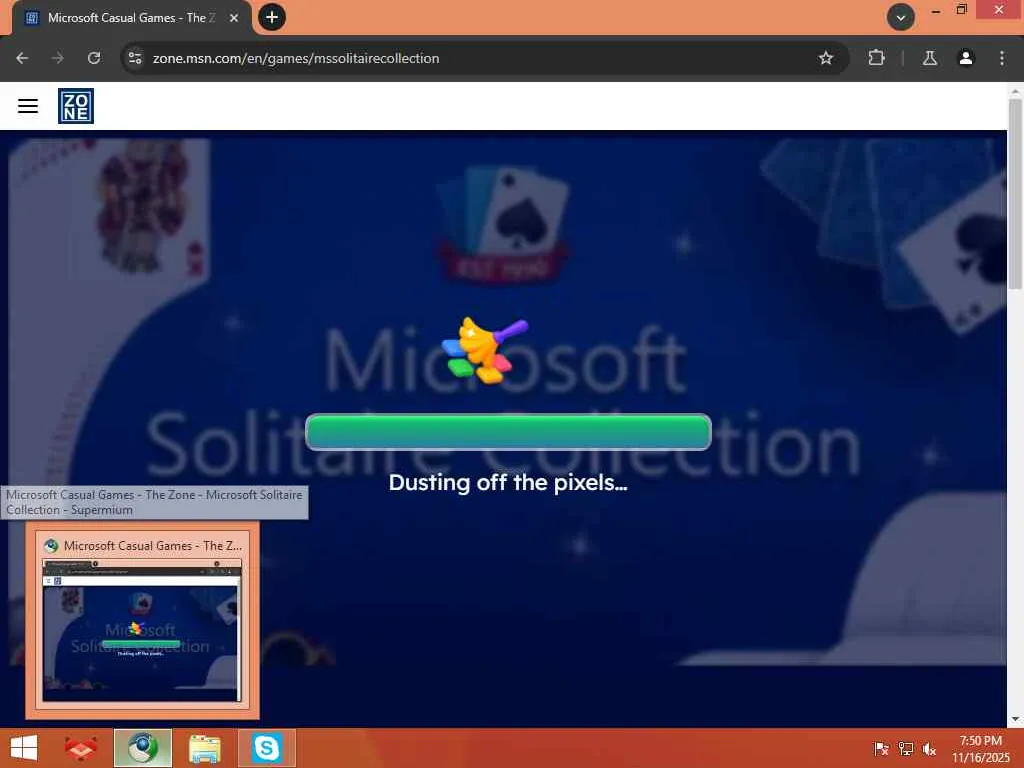Click the ZONE logo
The width and height of the screenshot is (1024, 768).
pyautogui.click(x=76, y=106)
